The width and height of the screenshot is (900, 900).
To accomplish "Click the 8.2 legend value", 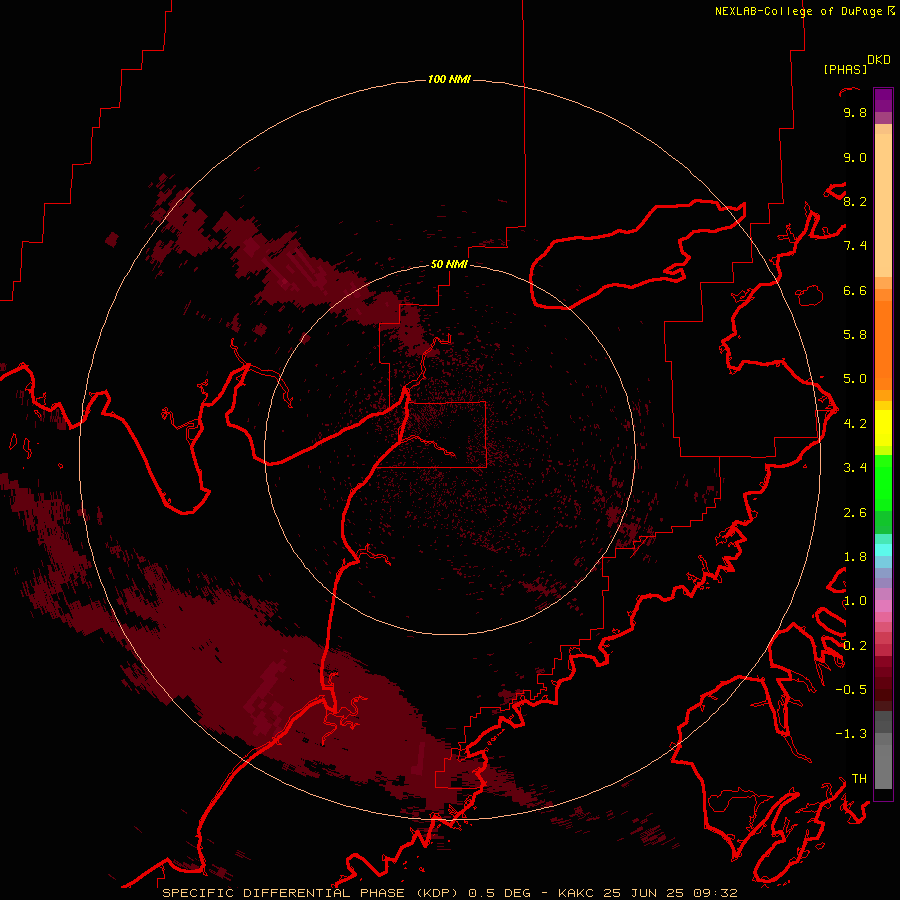I will coord(855,201).
